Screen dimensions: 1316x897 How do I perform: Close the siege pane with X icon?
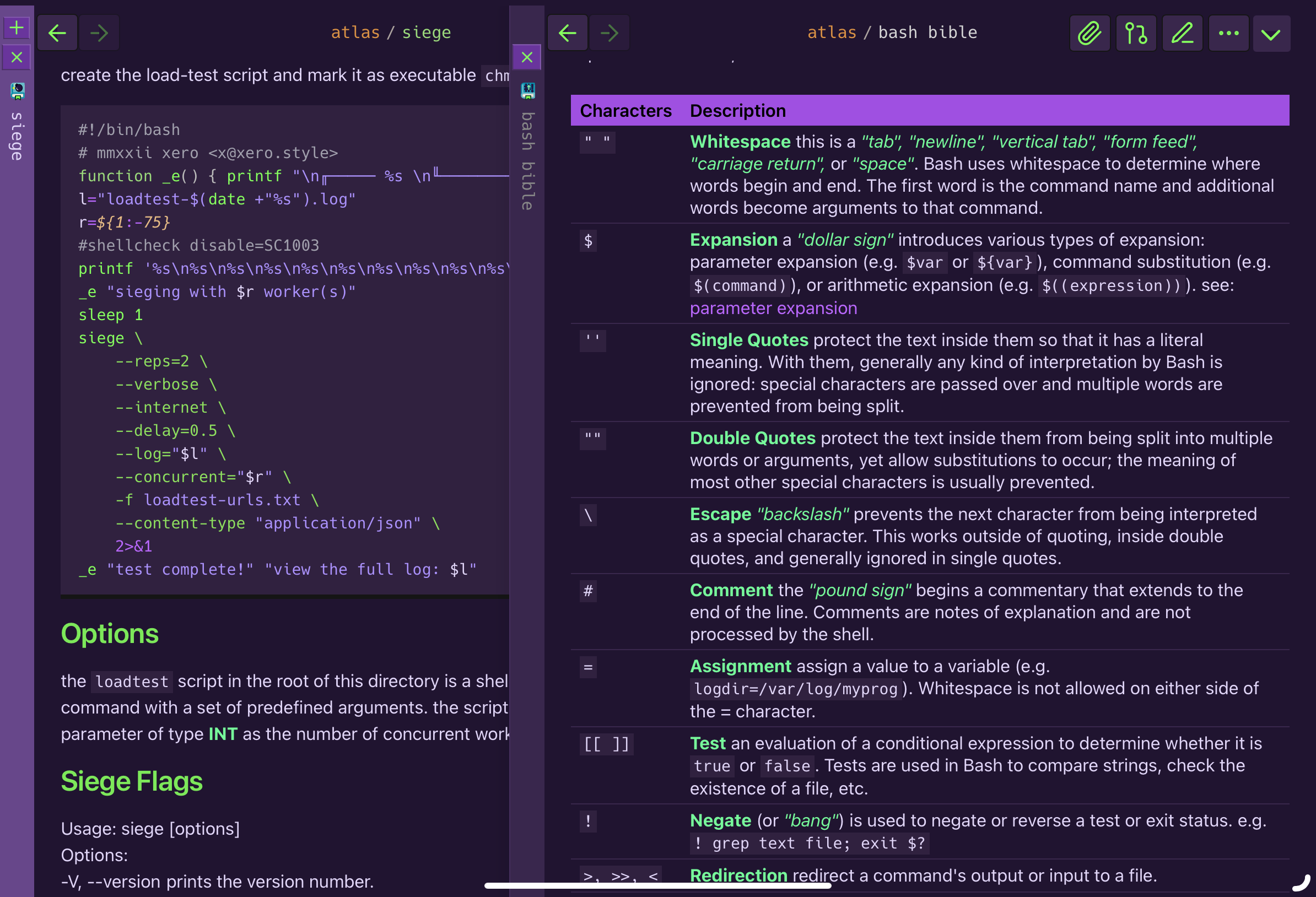tap(17, 57)
